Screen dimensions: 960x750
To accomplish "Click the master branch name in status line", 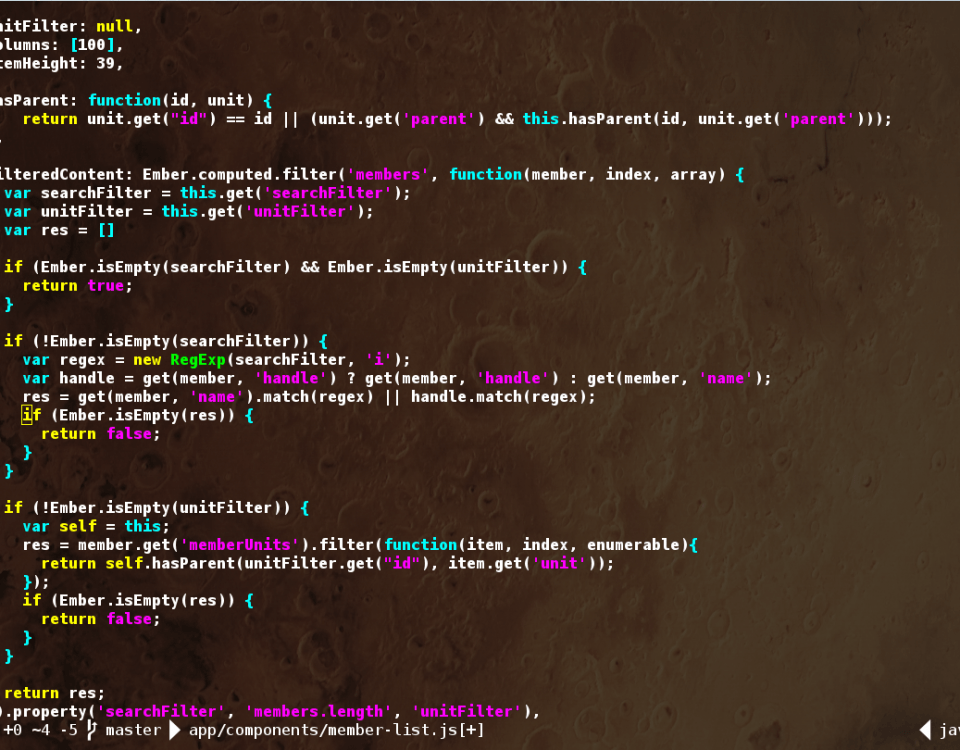I will click(x=133, y=730).
